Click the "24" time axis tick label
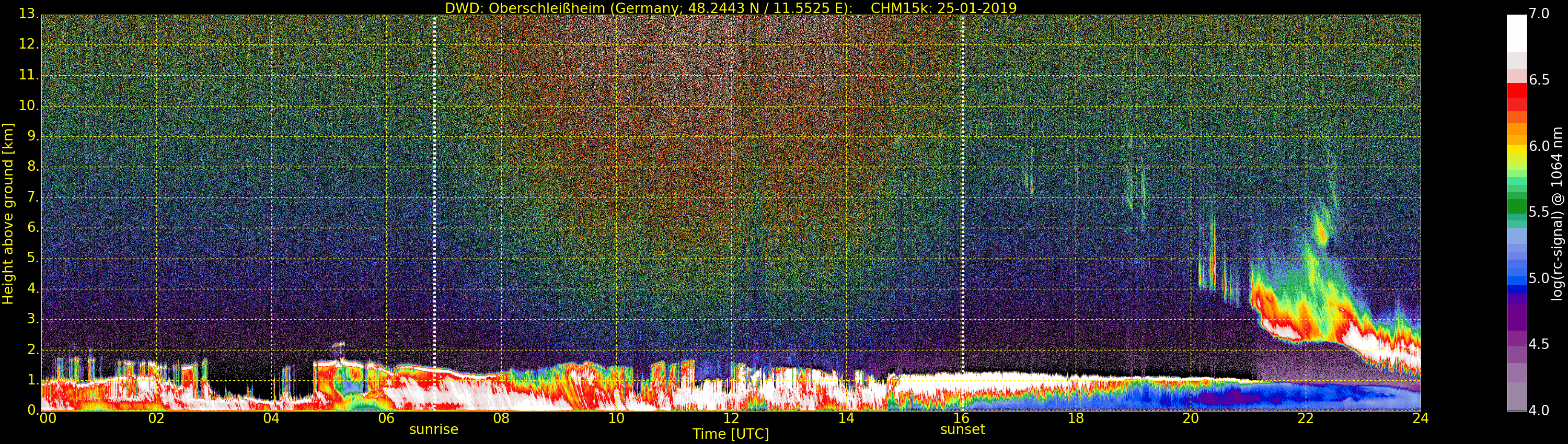The height and width of the screenshot is (444, 1568). 1421,418
